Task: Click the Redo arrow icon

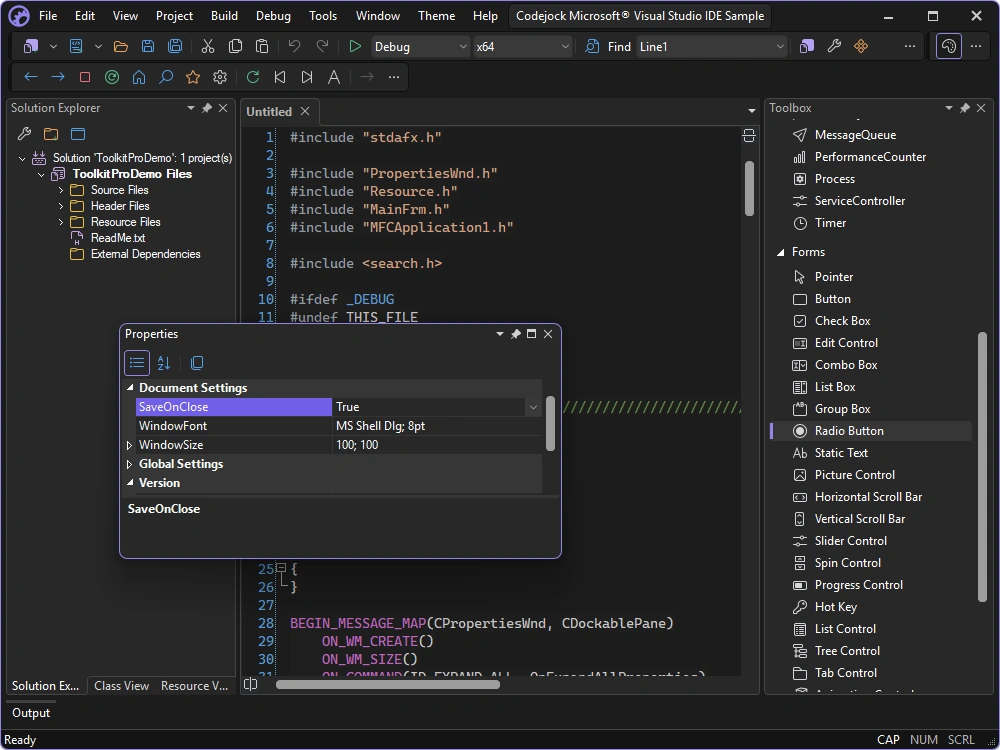Action: (322, 47)
